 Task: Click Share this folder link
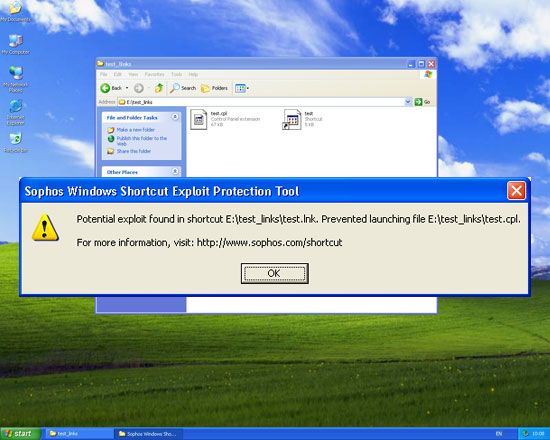click(x=134, y=151)
